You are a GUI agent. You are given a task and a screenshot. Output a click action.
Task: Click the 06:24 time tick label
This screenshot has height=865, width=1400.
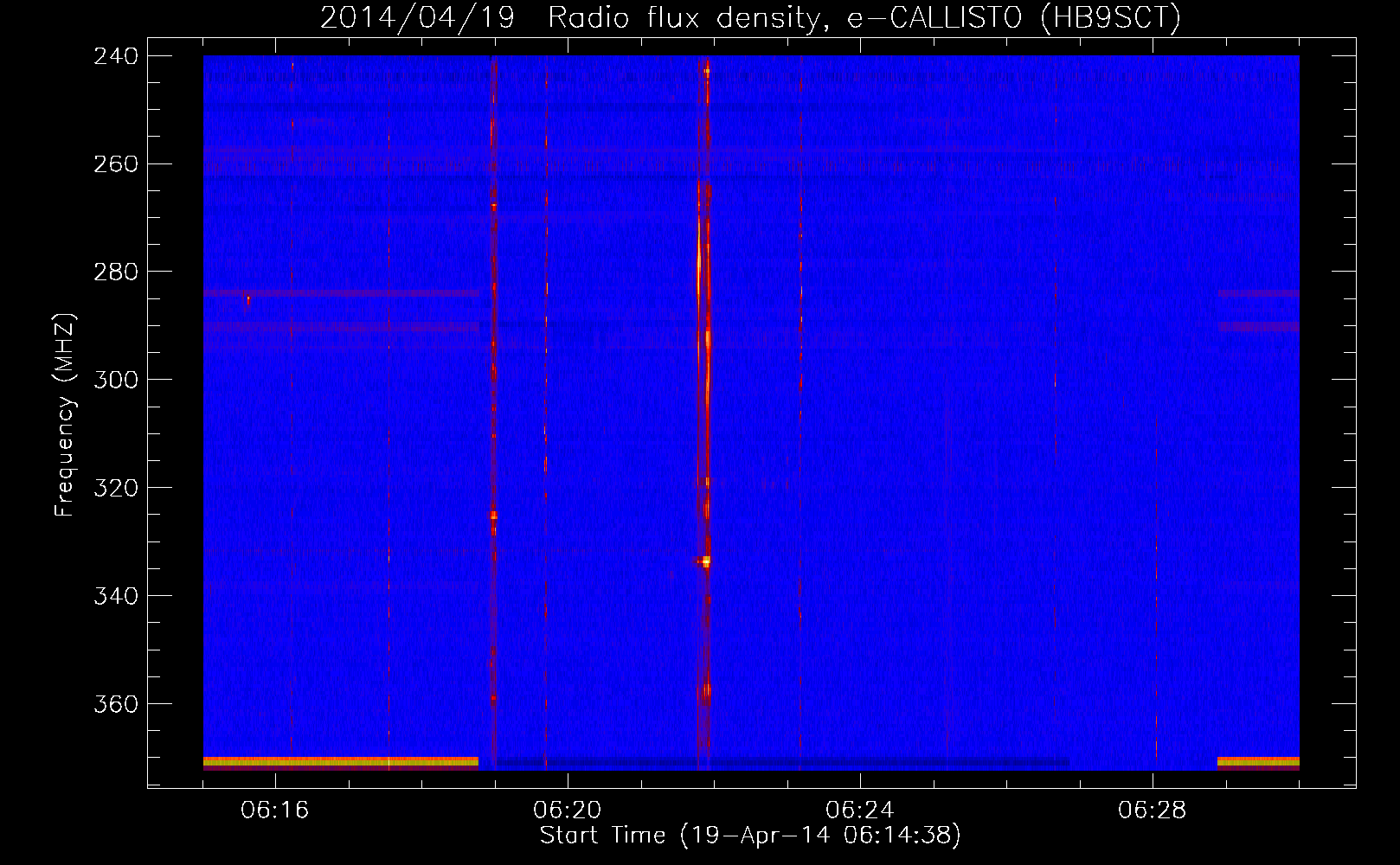click(x=860, y=811)
